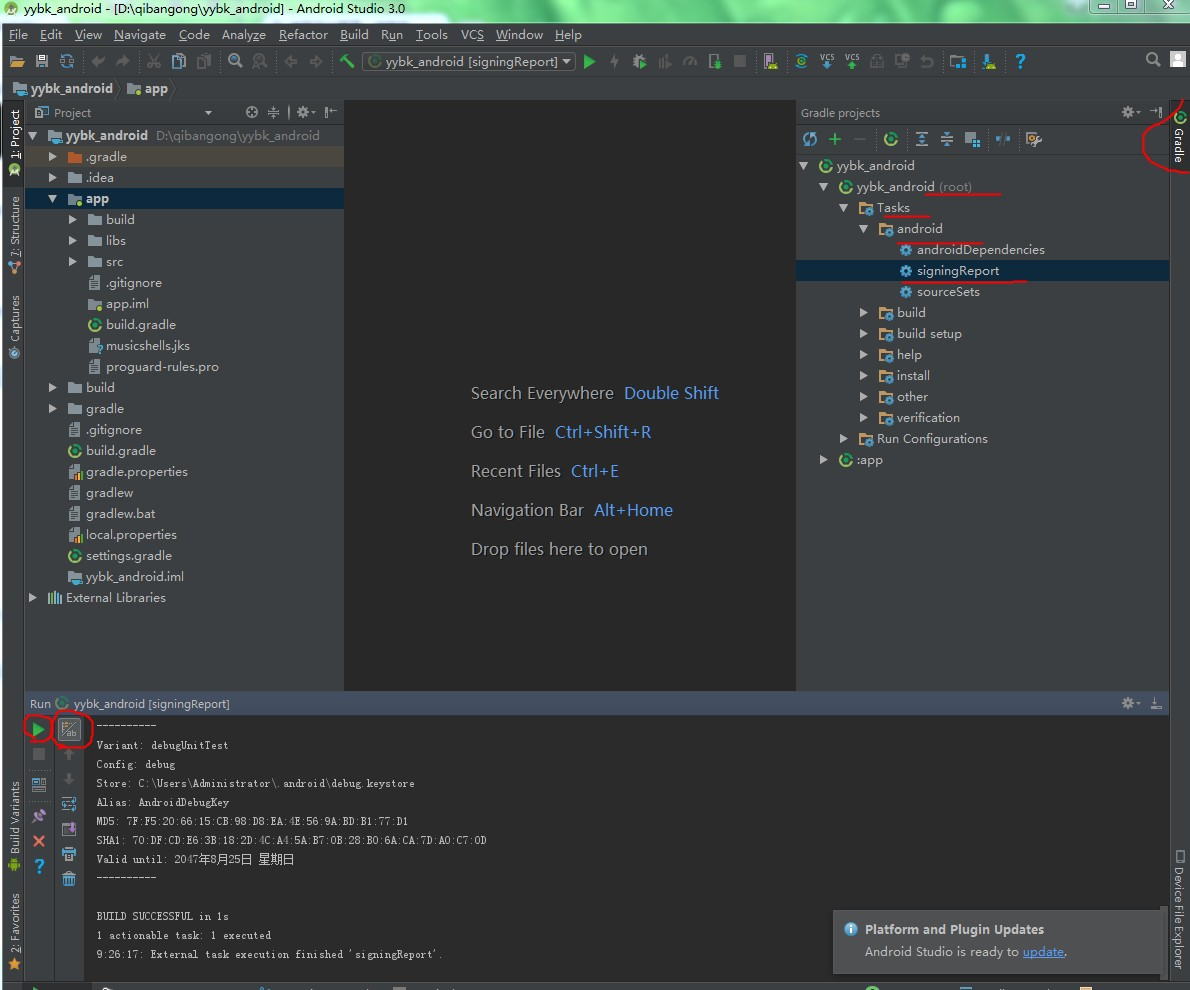Click Execute Gradle Task icon in Gradle panel
Image resolution: width=1190 pixels, height=990 pixels.
pos(891,139)
